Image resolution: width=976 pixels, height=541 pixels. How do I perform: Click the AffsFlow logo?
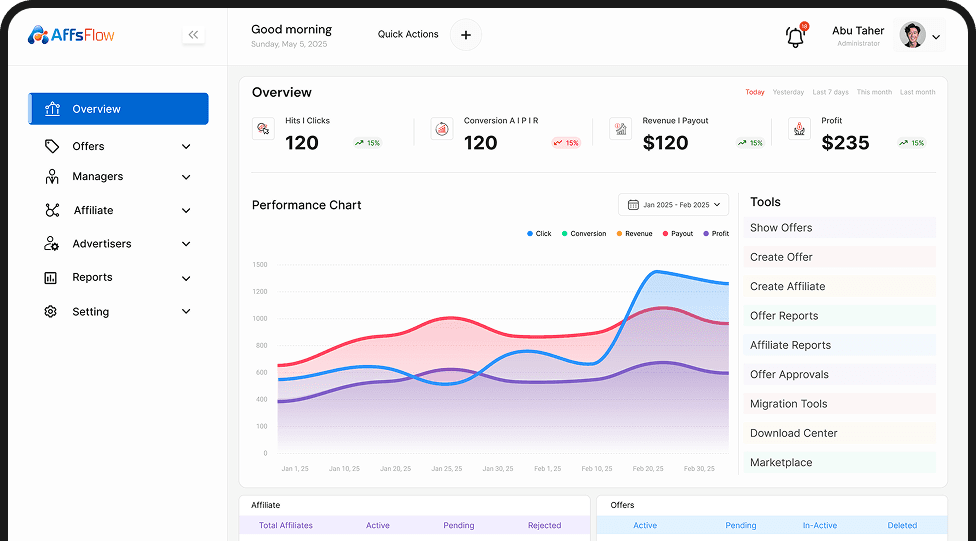[71, 35]
